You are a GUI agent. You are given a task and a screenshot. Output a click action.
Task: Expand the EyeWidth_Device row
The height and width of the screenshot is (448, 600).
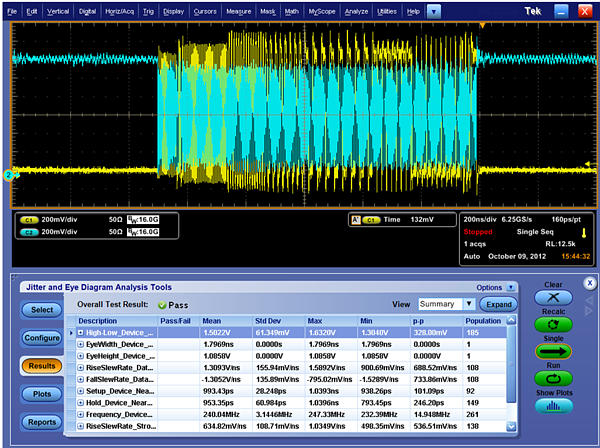click(81, 343)
